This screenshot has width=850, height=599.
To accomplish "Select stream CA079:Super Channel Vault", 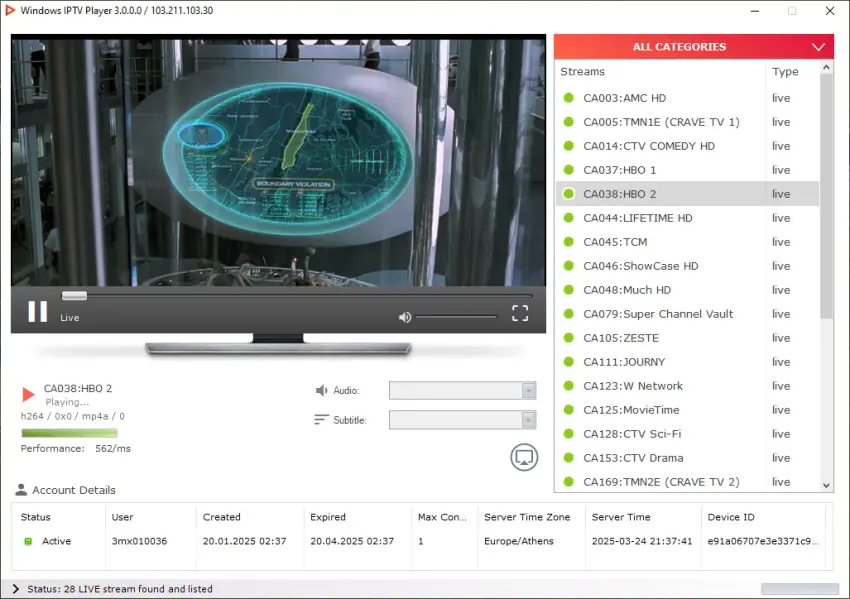I will [x=687, y=314].
